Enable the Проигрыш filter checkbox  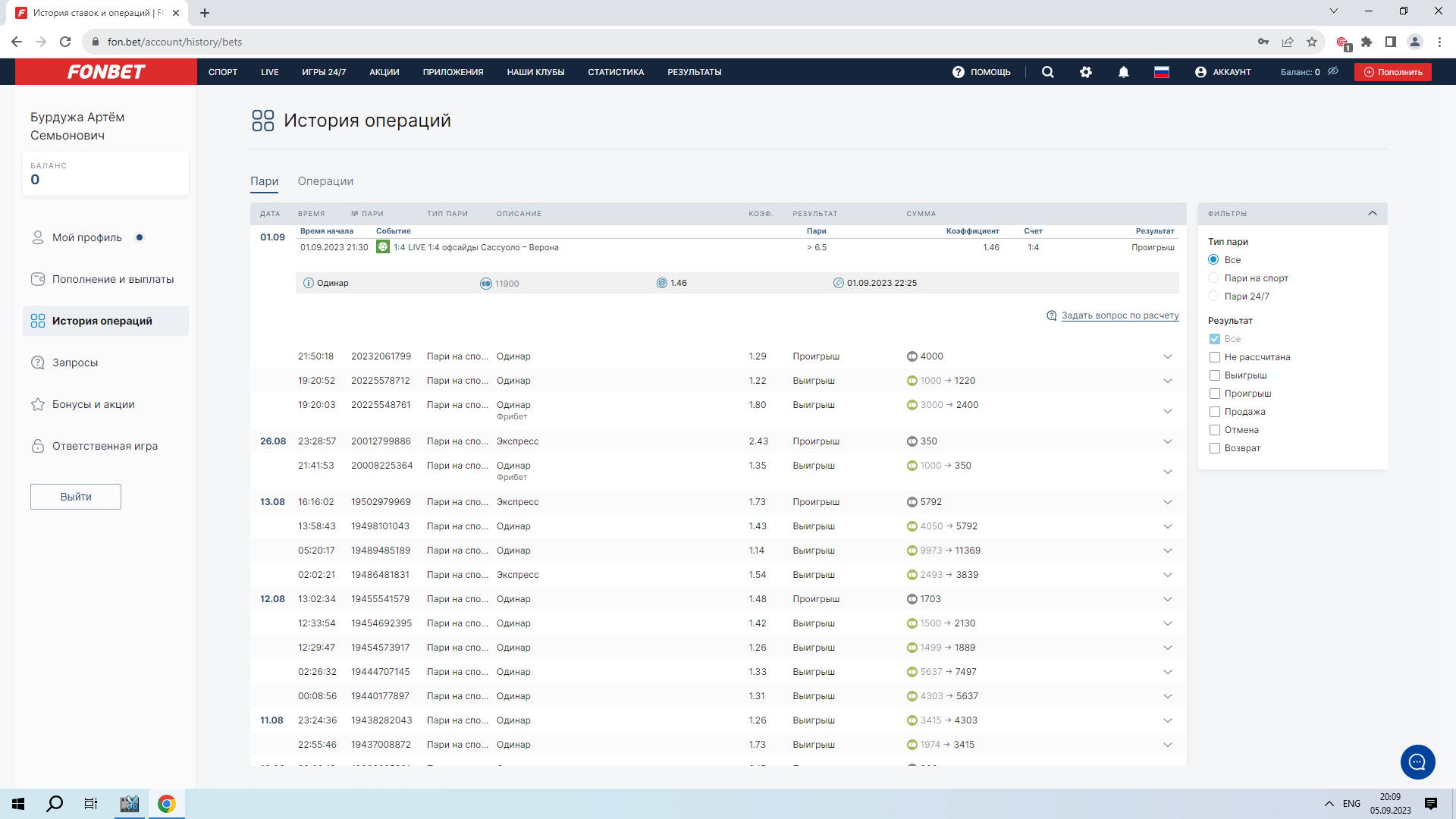coord(1215,394)
